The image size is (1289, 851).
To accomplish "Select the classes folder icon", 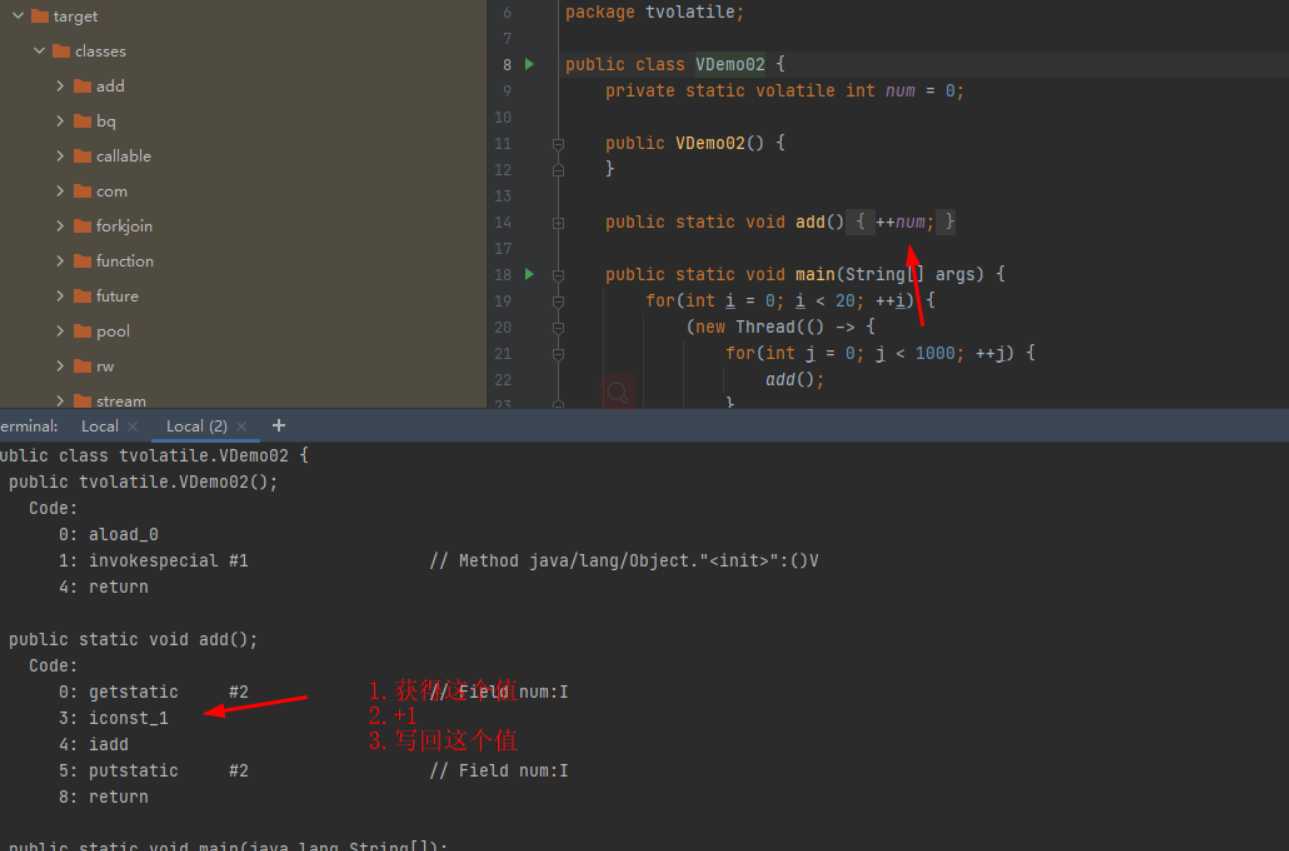I will (60, 51).
